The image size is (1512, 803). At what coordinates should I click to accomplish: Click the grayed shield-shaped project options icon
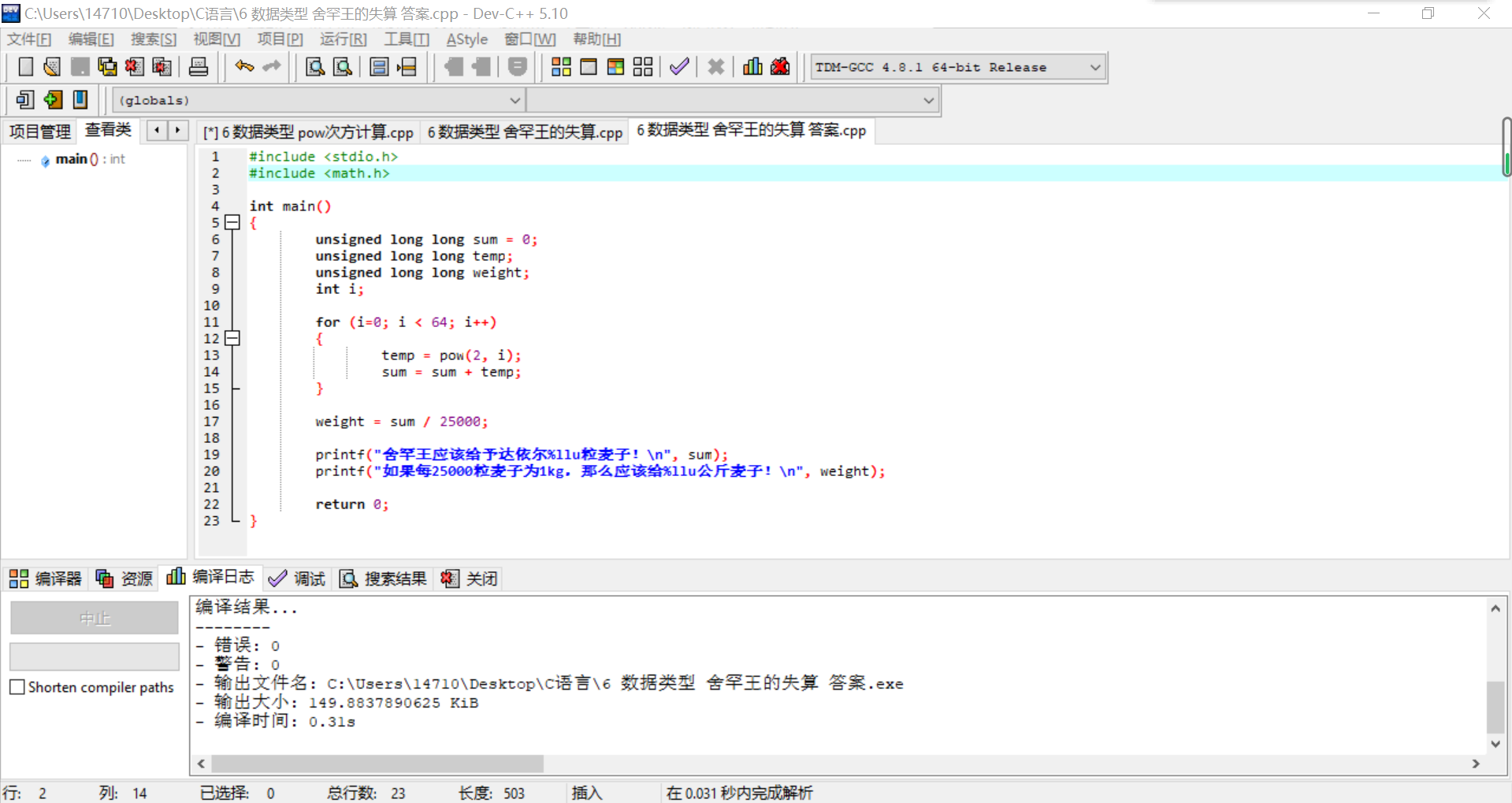[x=518, y=67]
